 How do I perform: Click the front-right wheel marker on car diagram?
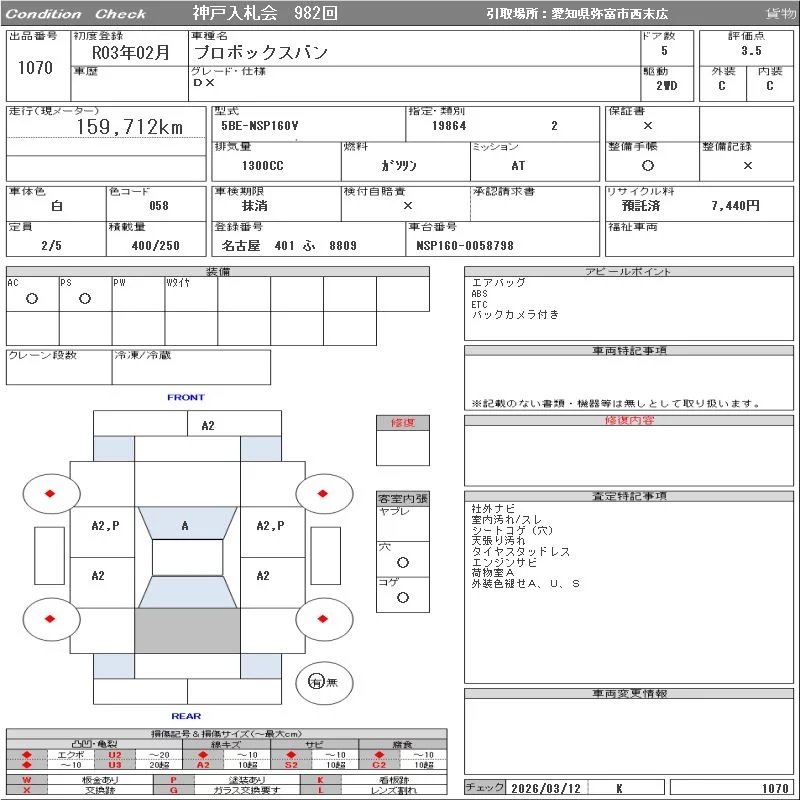coord(324,493)
